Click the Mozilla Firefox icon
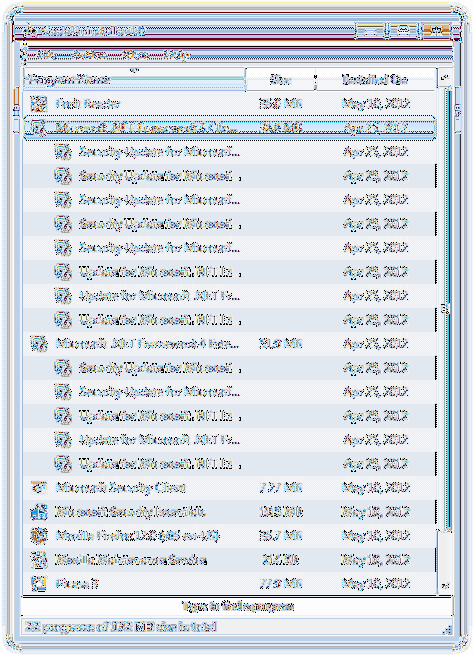474x655 pixels. [39, 536]
